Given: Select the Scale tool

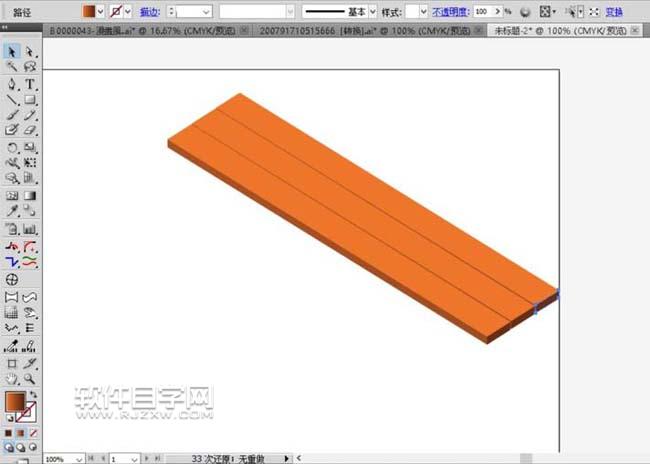Looking at the screenshot, I should (29, 147).
